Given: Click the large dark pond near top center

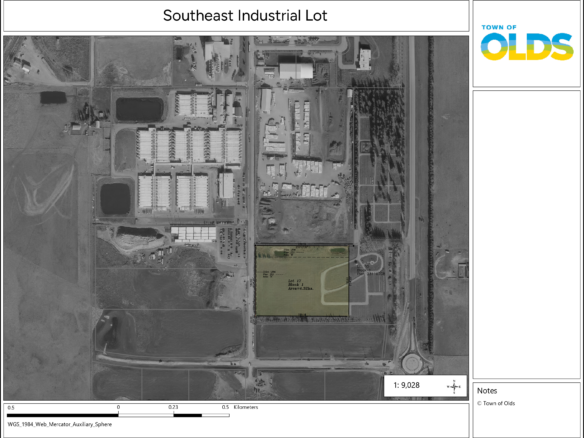Looking at the screenshot, I should (x=139, y=109).
